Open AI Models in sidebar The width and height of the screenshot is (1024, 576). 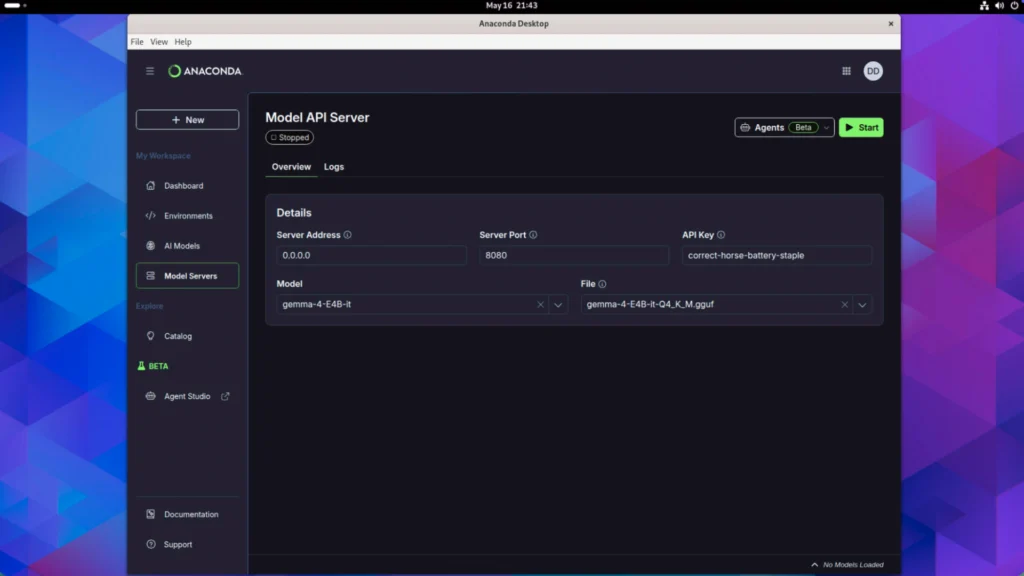(x=187, y=246)
